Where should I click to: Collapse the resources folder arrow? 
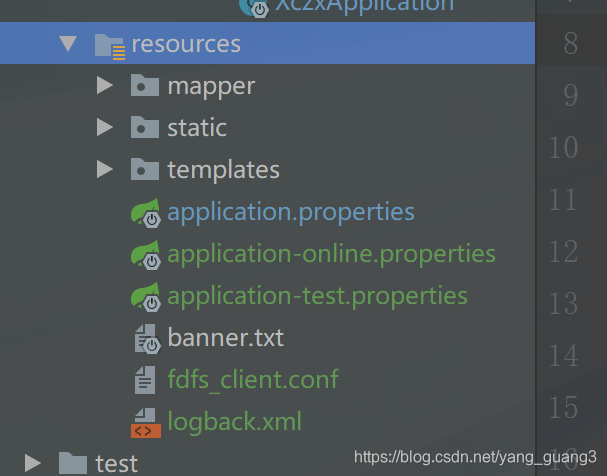pyautogui.click(x=68, y=44)
